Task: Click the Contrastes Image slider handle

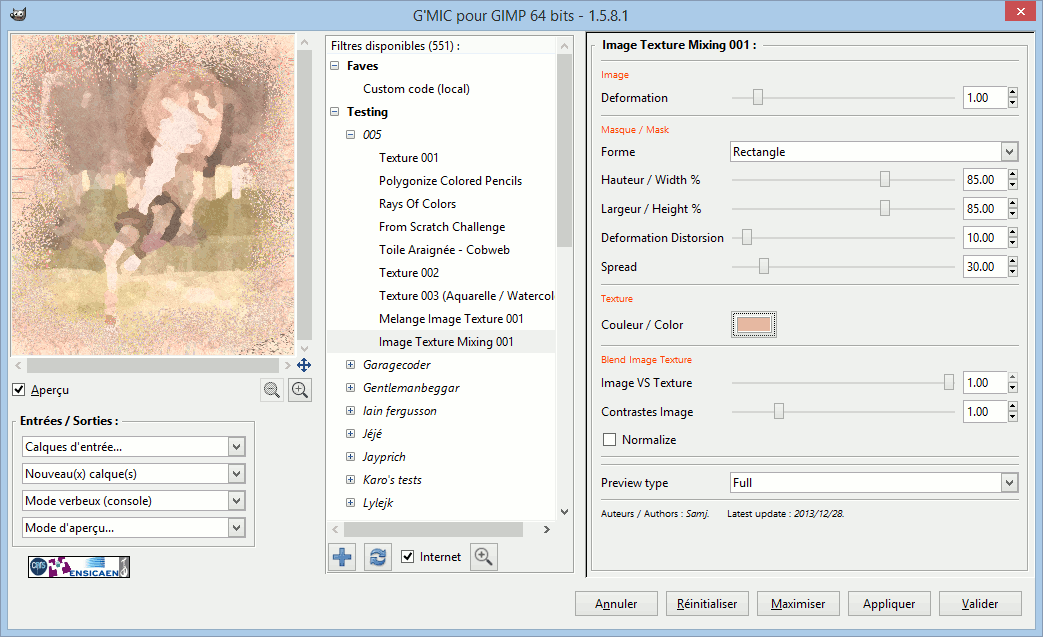Action: [x=779, y=412]
